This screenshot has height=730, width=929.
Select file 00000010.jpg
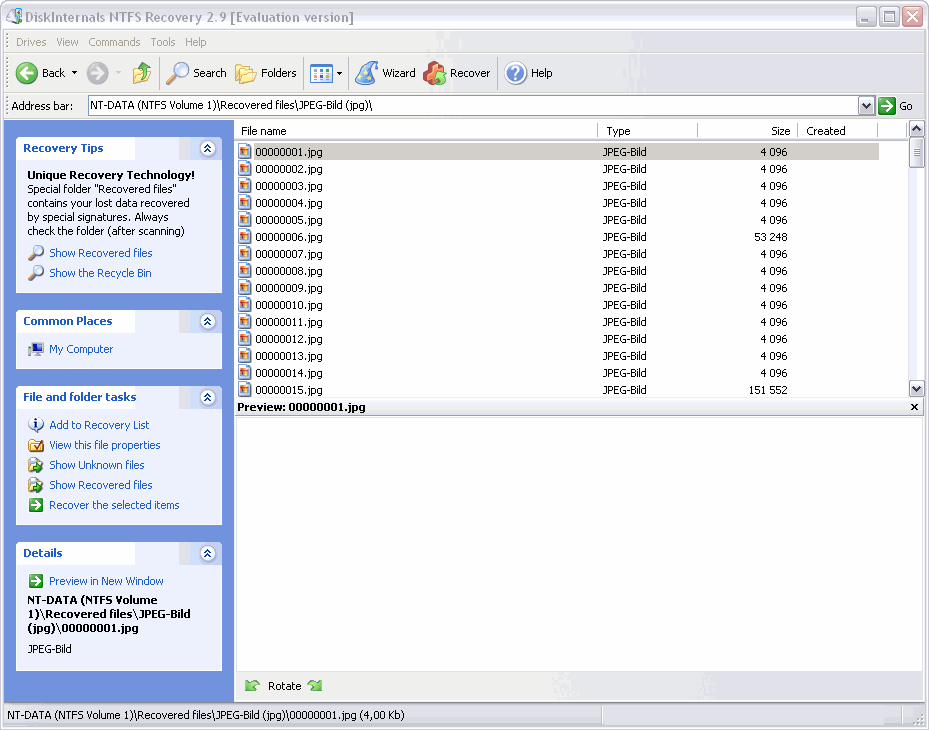pos(289,305)
